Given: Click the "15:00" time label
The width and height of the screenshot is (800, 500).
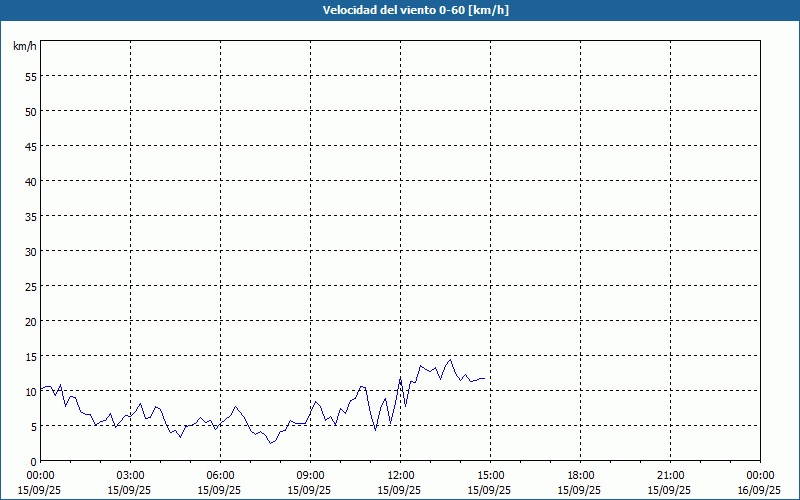Looking at the screenshot, I should pos(490,476).
